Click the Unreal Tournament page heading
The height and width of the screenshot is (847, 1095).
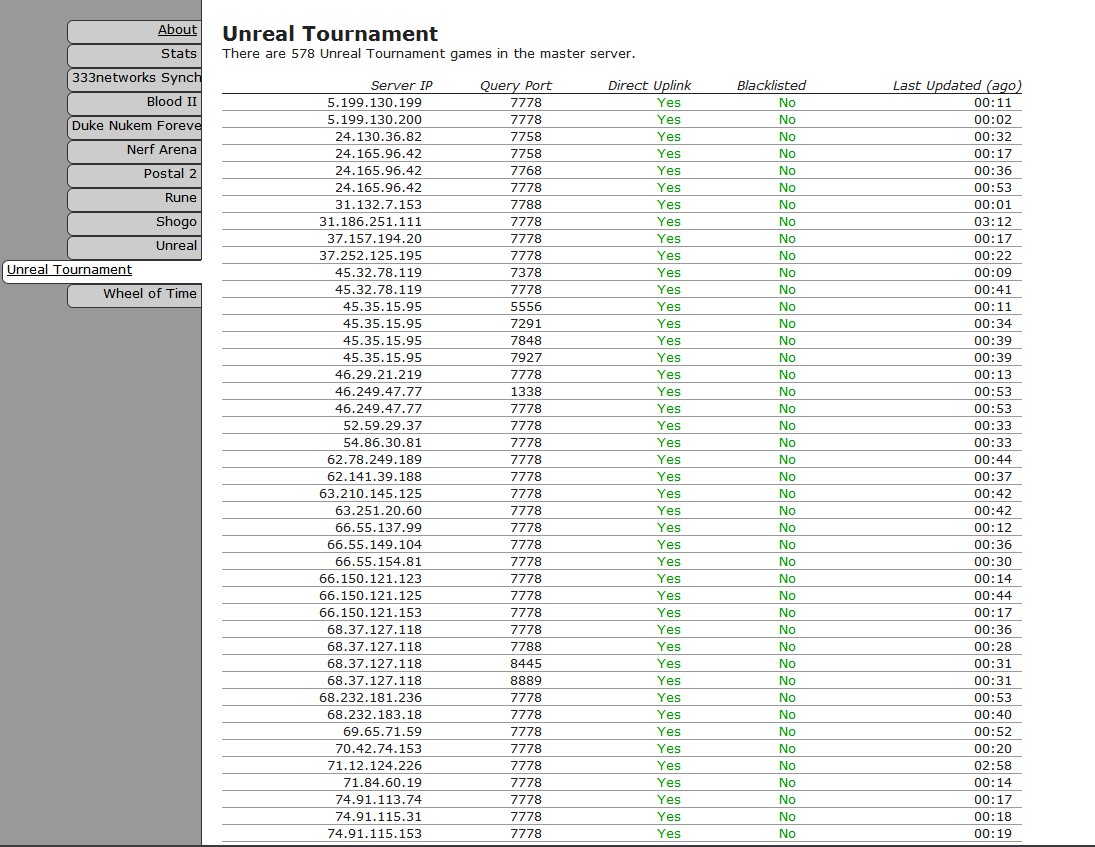point(330,34)
